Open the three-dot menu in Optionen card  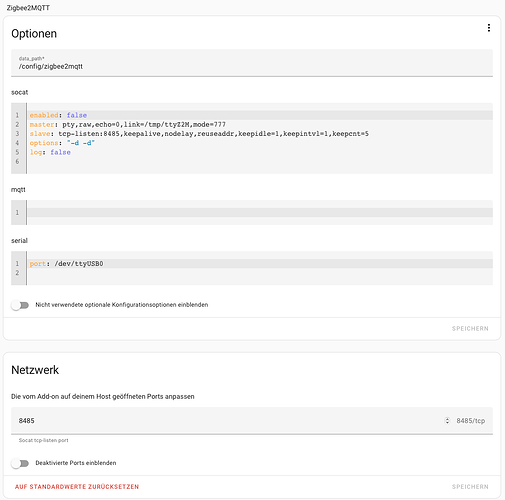489,28
